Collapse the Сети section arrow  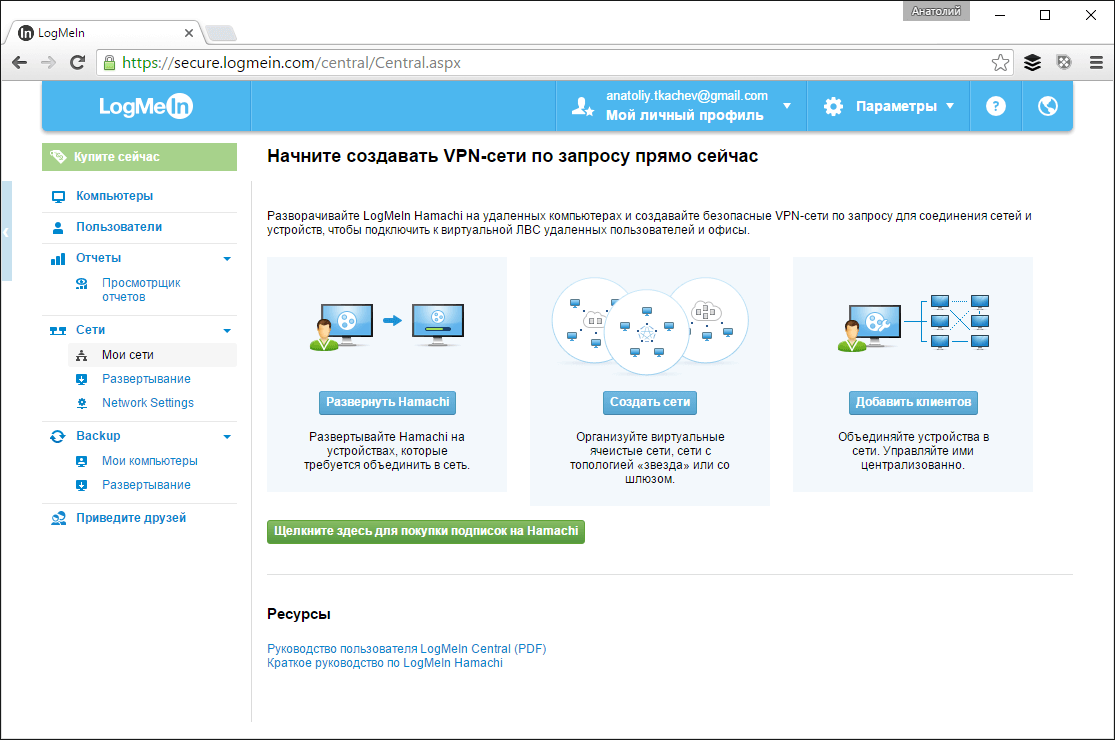pyautogui.click(x=227, y=331)
